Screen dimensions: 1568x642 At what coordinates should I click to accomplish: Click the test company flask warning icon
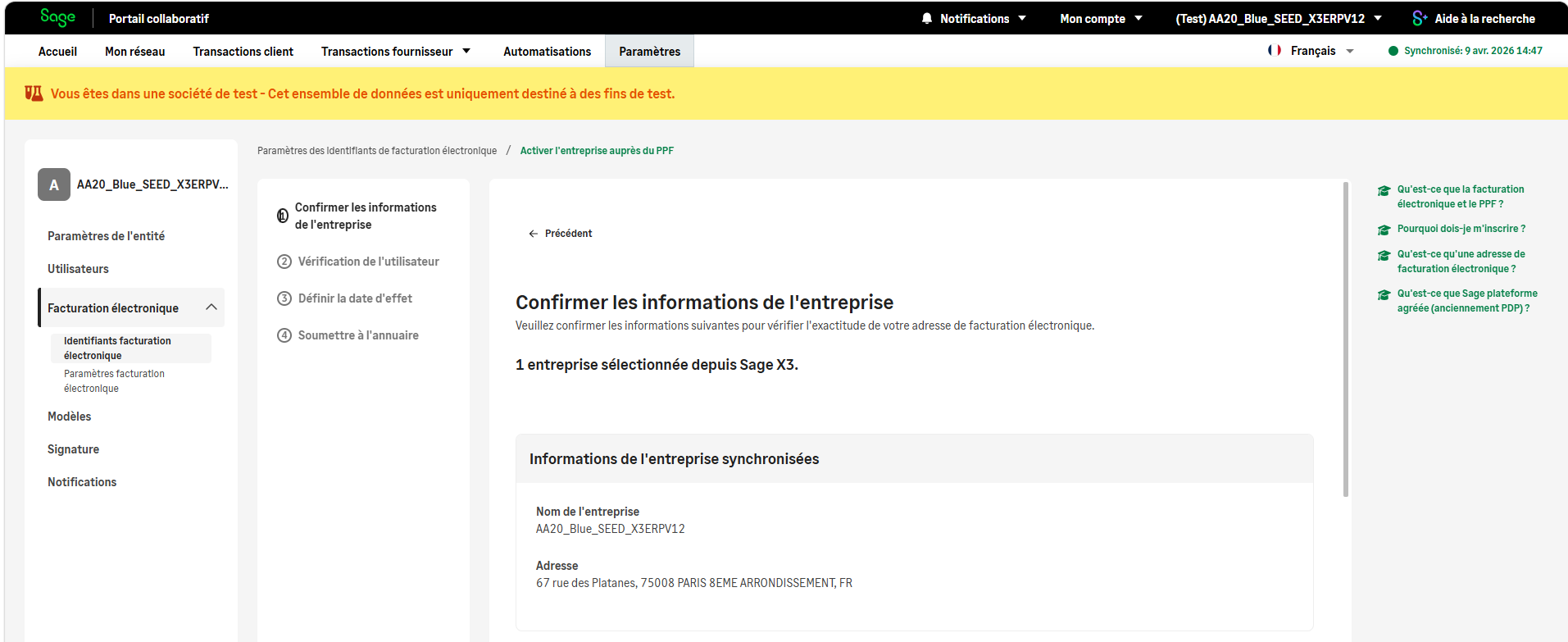pos(34,93)
